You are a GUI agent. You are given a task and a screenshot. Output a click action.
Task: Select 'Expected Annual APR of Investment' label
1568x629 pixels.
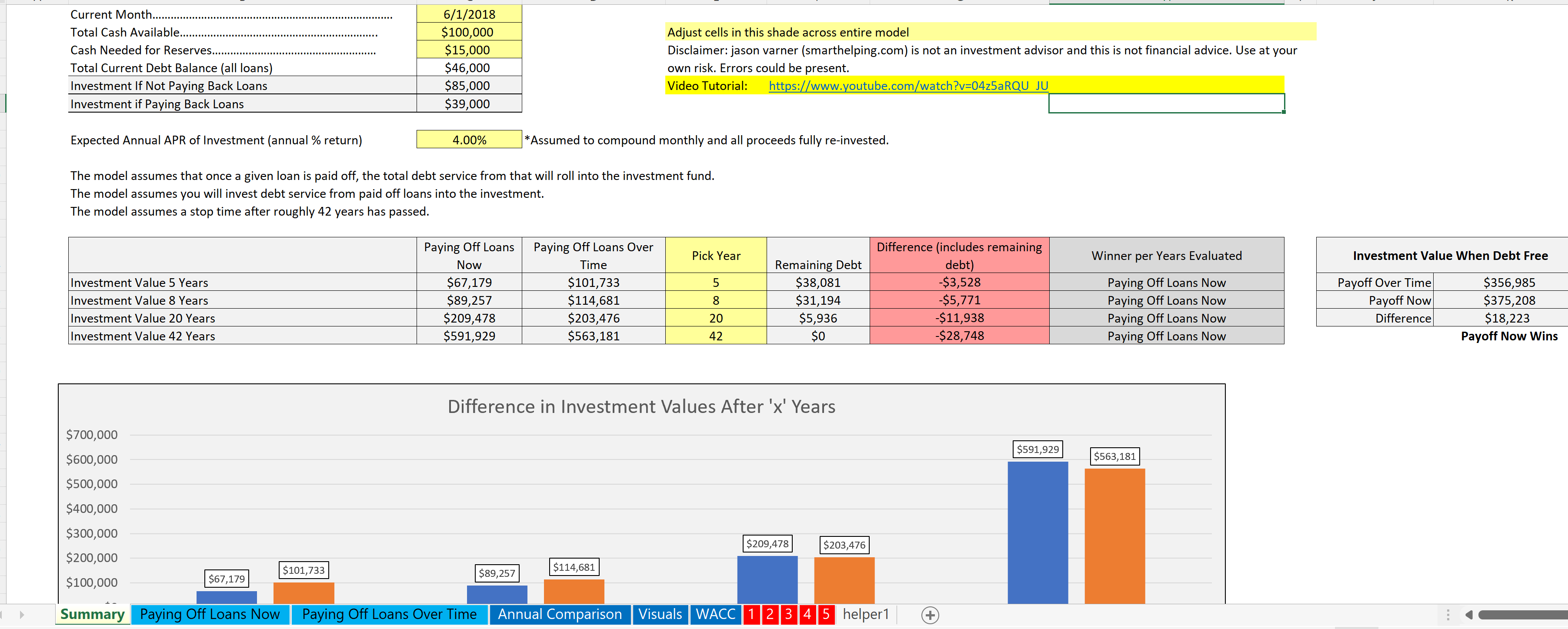coord(216,140)
